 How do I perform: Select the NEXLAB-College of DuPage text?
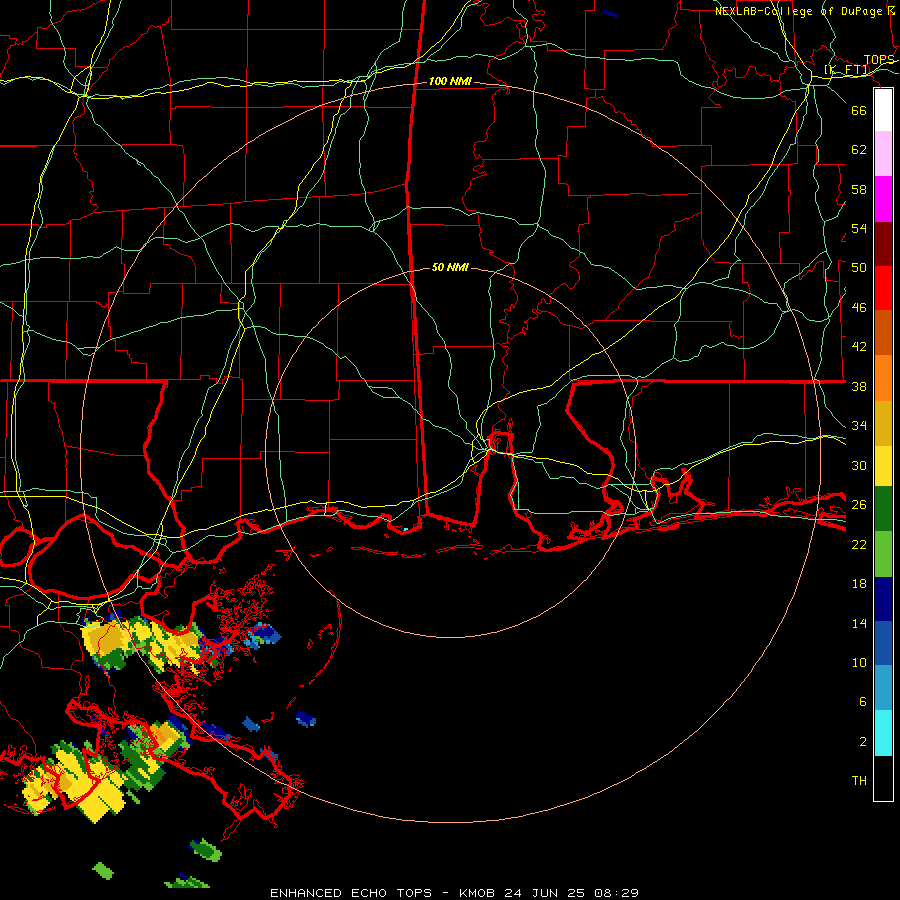tap(800, 11)
